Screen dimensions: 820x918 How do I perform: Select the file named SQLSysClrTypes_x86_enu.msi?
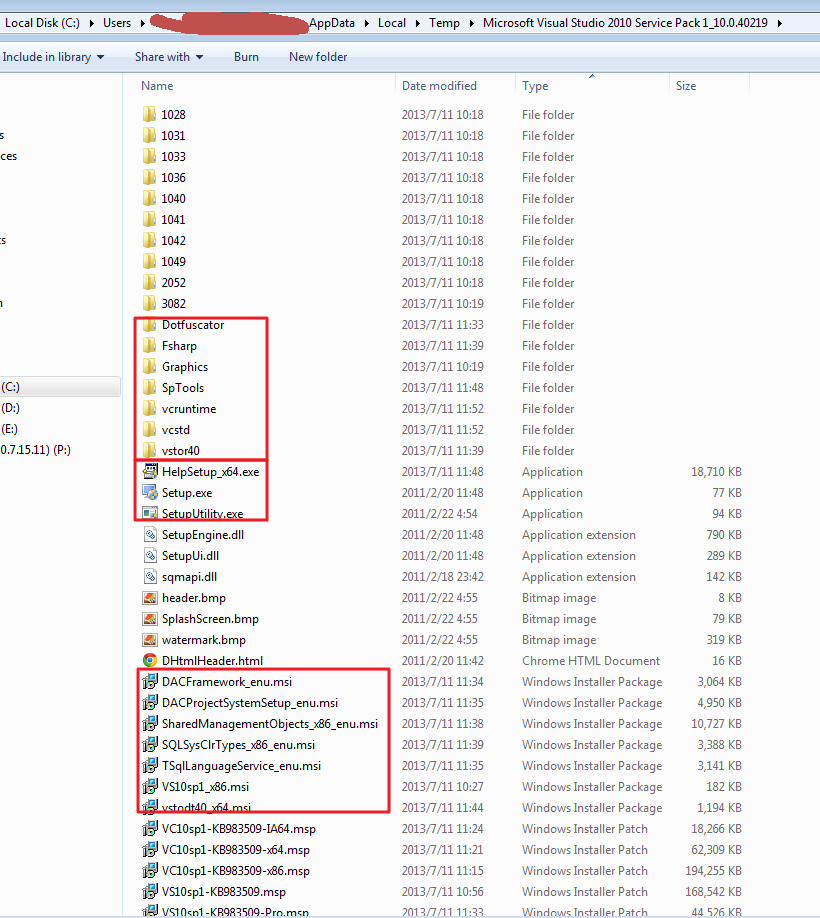pos(238,745)
